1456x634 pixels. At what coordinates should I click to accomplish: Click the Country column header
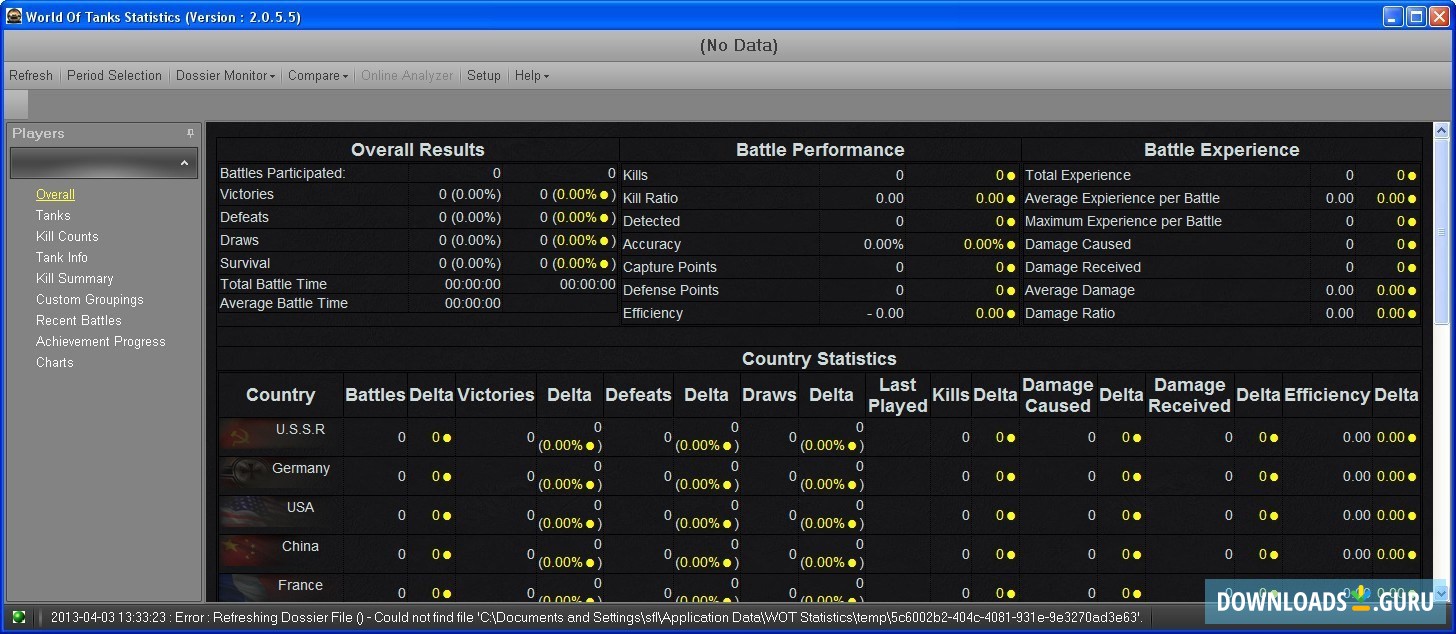coord(281,395)
